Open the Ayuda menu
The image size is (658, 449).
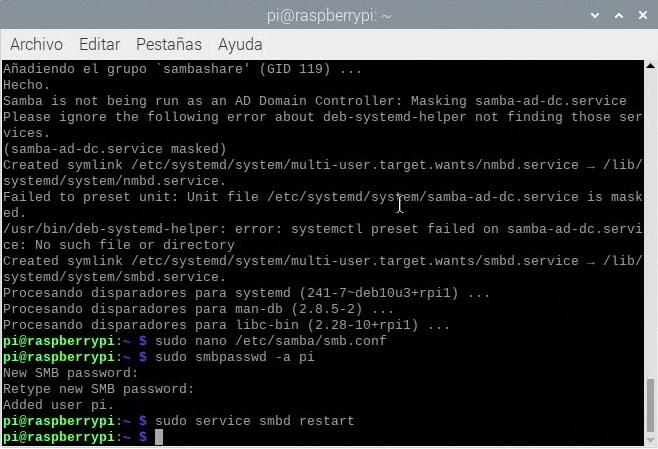point(240,45)
